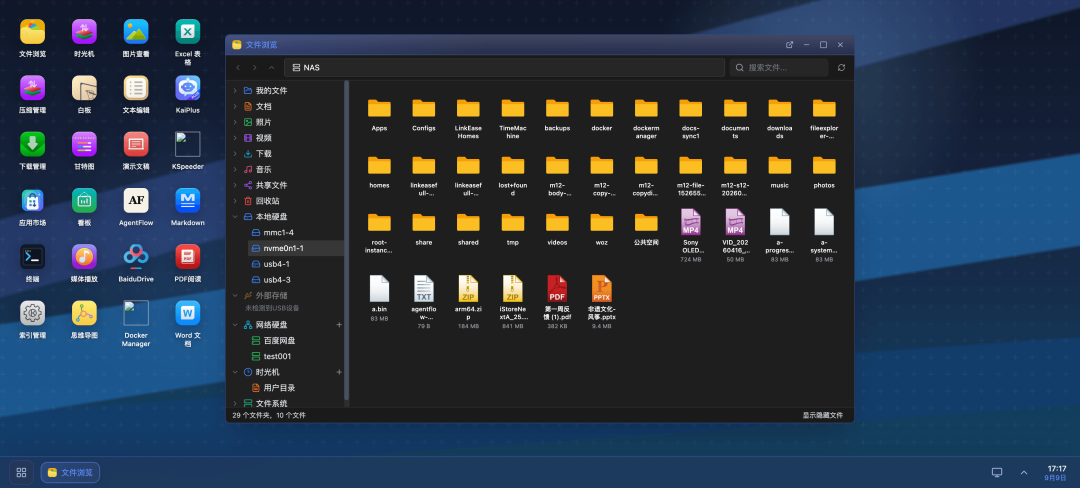Collapse the 时光机 sidebar section
1080x488 pixels.
pos(235,372)
